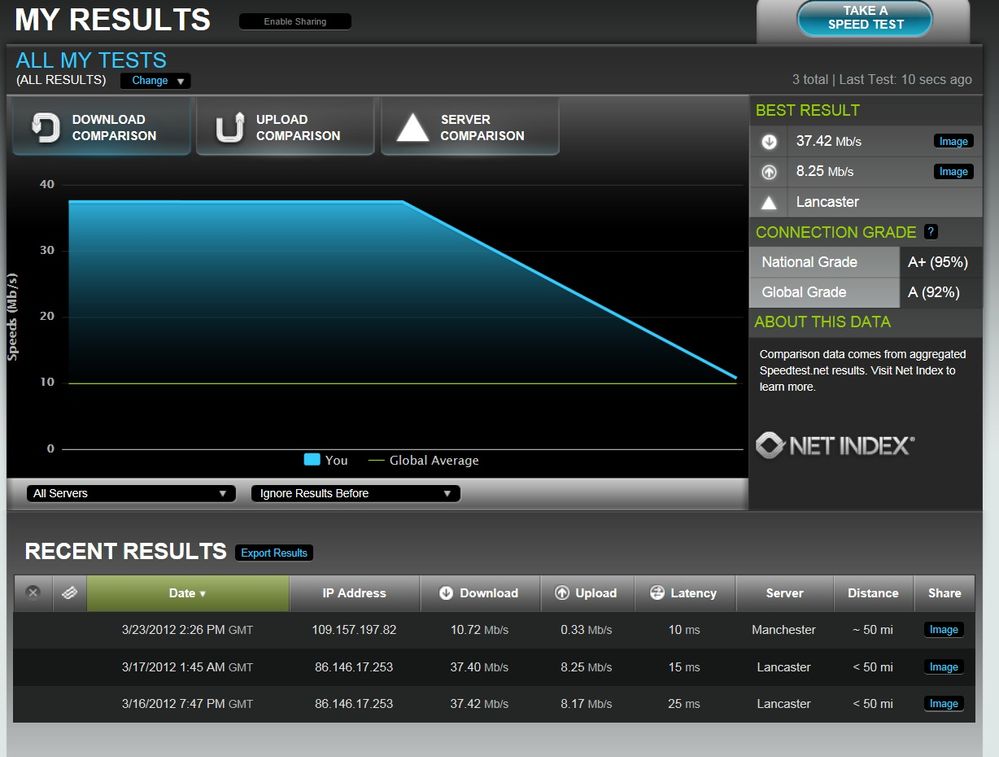Sort by the Download column header

(x=480, y=593)
